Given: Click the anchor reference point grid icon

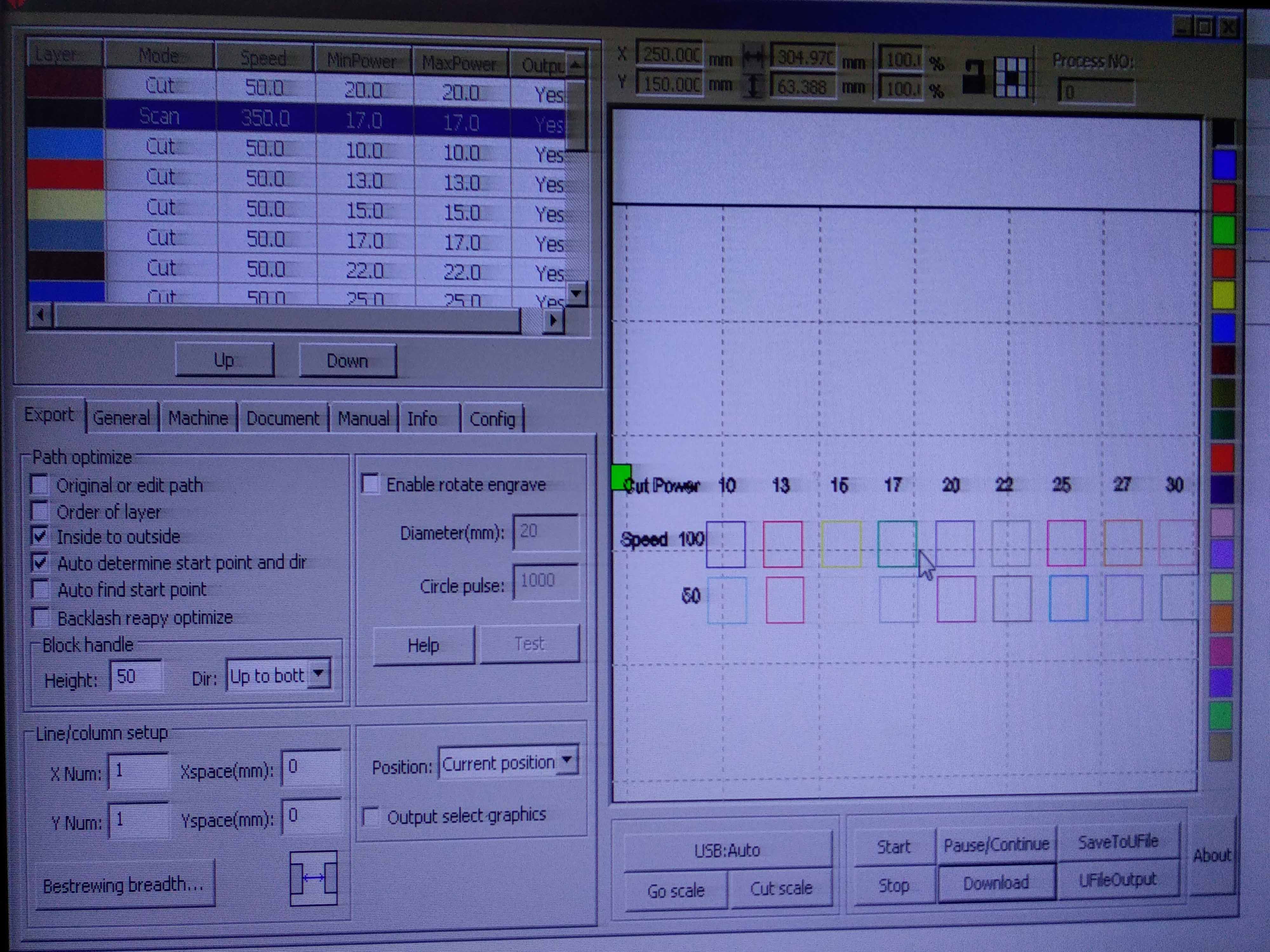Looking at the screenshot, I should click(x=1012, y=77).
